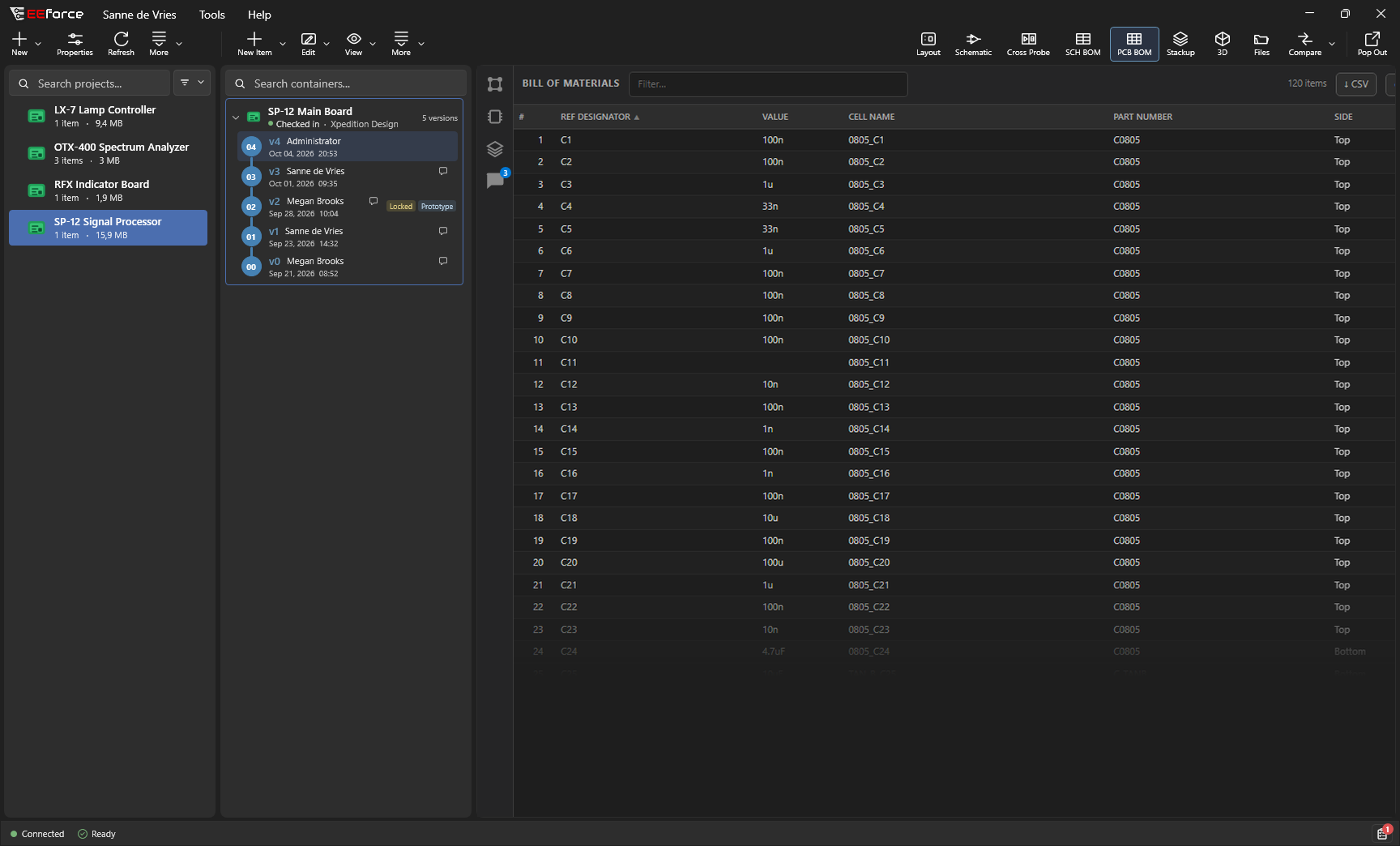Select the LX-7 Lamp Controller project

pos(108,116)
